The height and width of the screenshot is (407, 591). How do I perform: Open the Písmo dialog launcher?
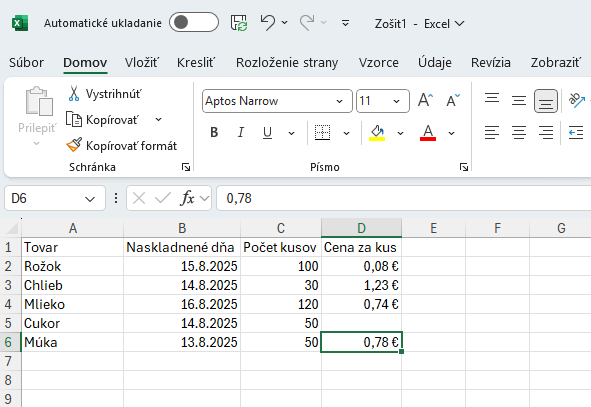464,167
